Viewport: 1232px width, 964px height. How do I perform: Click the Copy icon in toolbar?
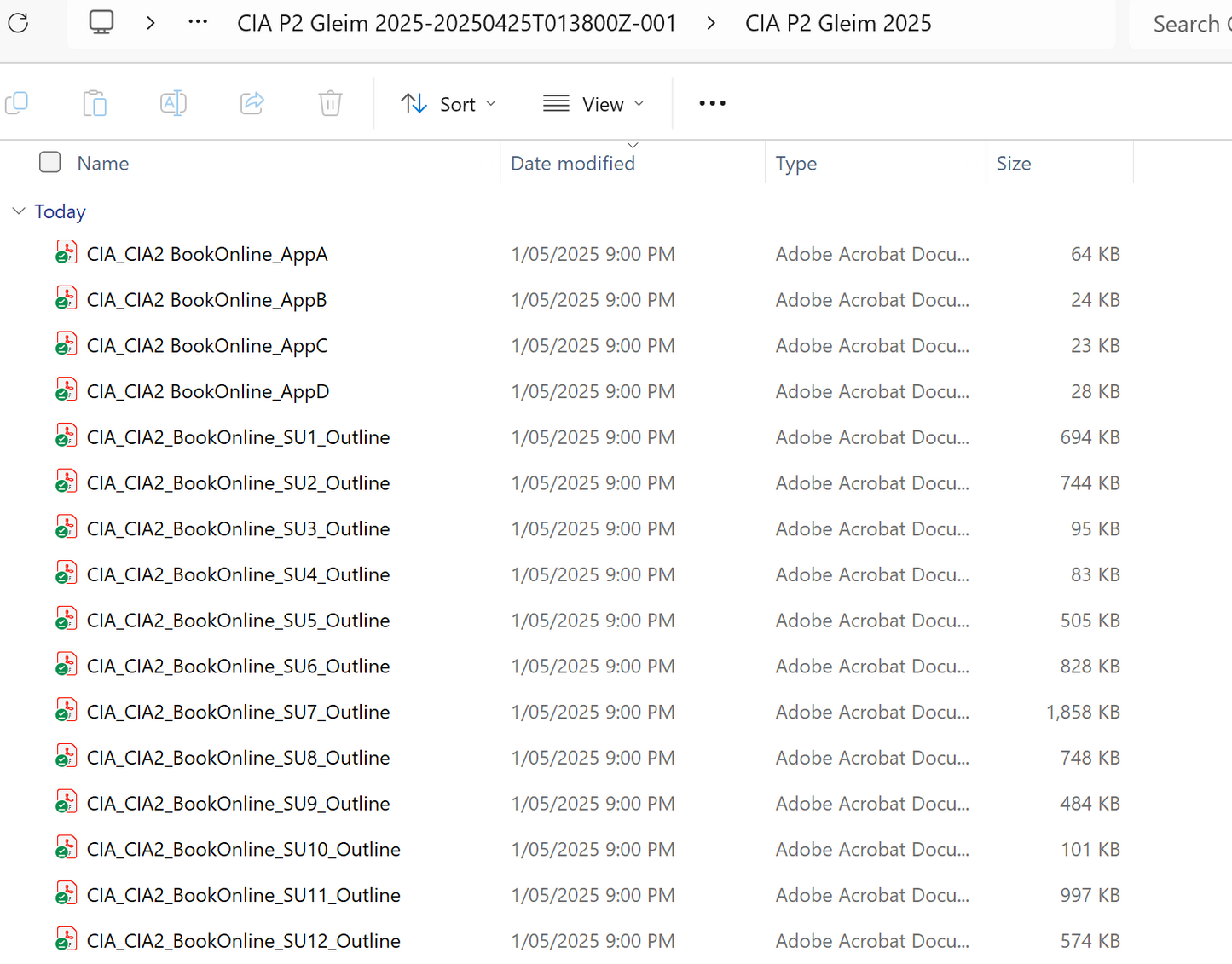pos(17,103)
